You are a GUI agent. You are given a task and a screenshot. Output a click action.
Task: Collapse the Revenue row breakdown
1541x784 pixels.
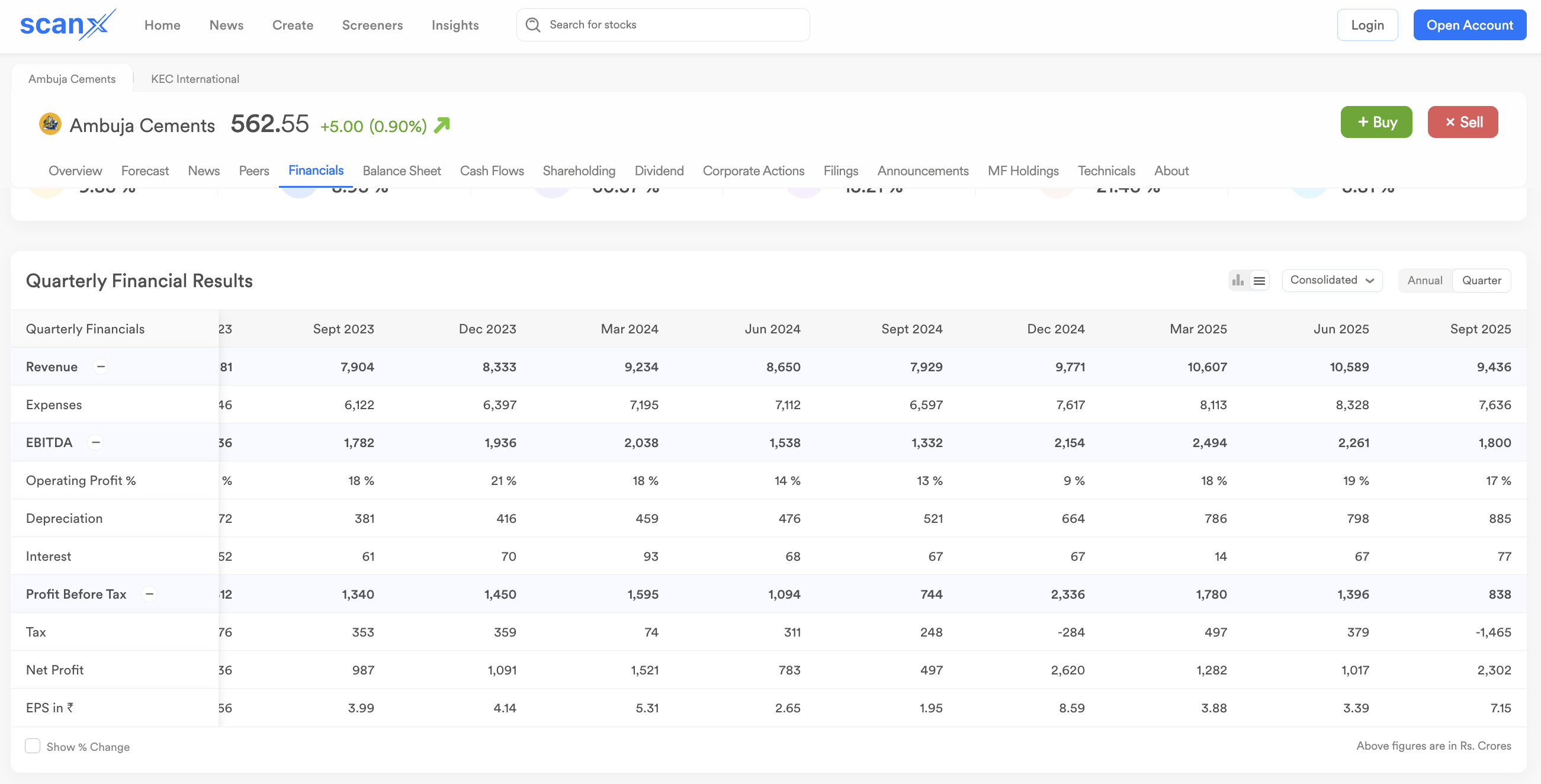(x=101, y=367)
